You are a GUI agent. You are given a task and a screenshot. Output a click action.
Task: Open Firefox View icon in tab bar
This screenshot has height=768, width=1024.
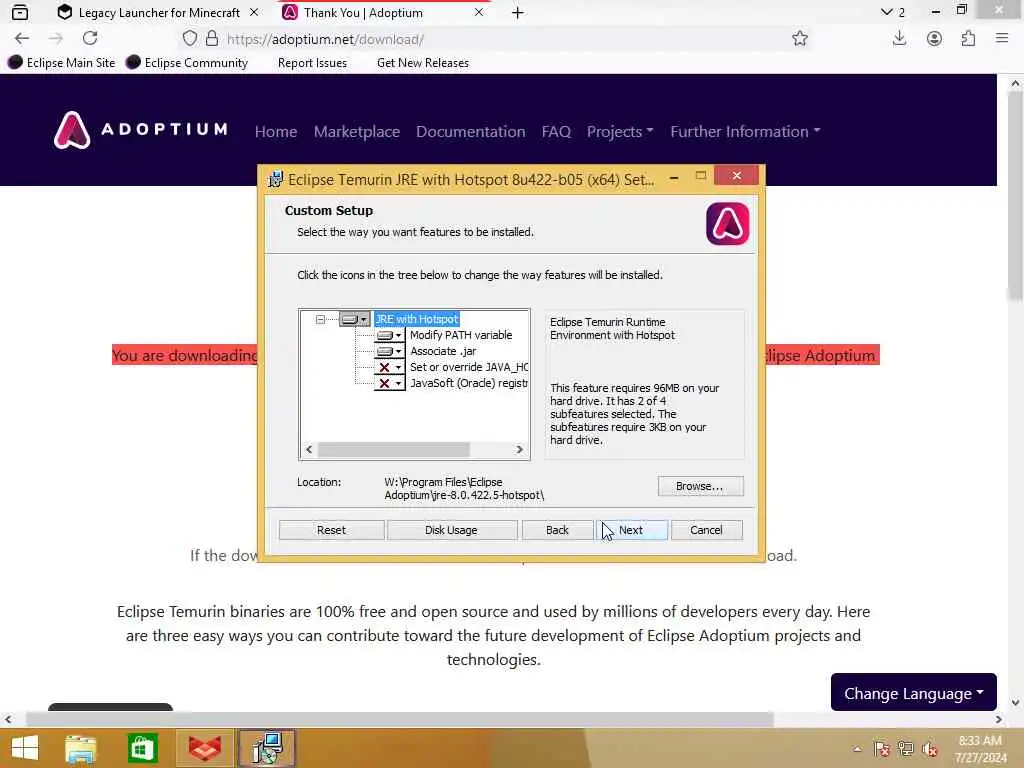pyautogui.click(x=20, y=12)
